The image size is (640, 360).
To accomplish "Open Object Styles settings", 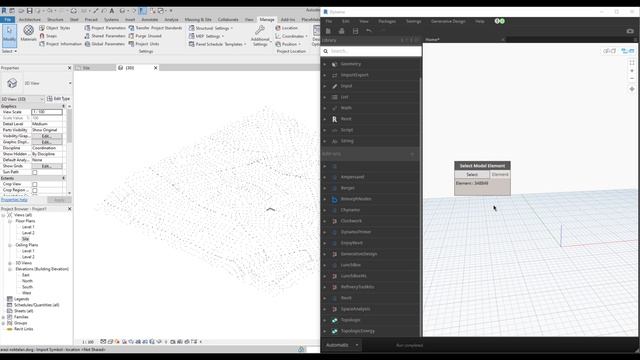I will pyautogui.click(x=55, y=28).
